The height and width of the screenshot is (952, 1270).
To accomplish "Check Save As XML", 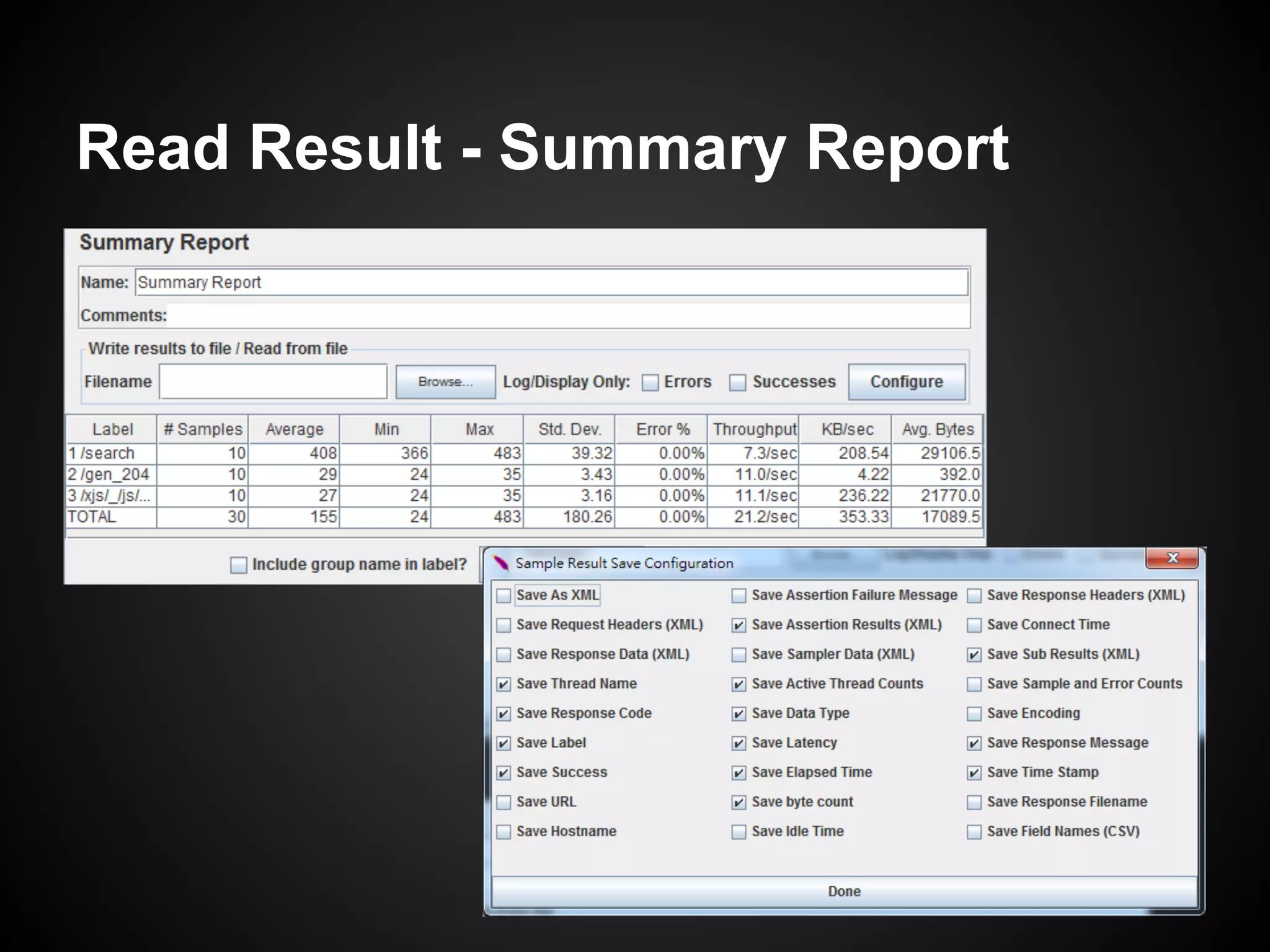I will point(504,596).
